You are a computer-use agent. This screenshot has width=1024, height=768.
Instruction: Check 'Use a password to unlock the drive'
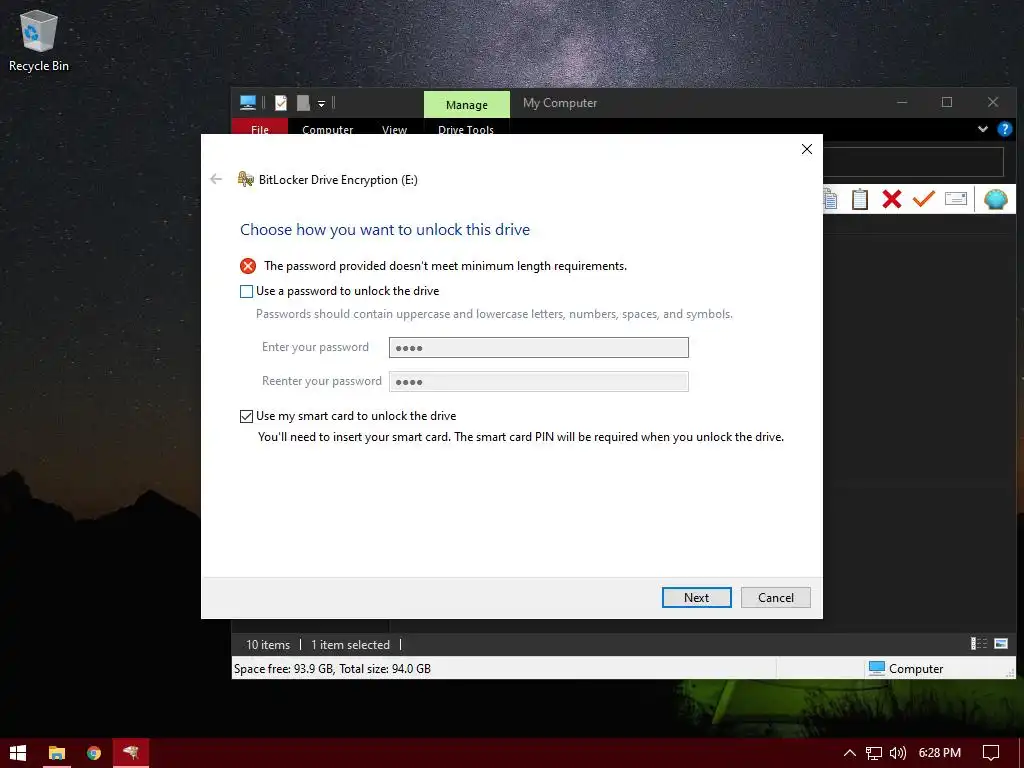point(246,291)
